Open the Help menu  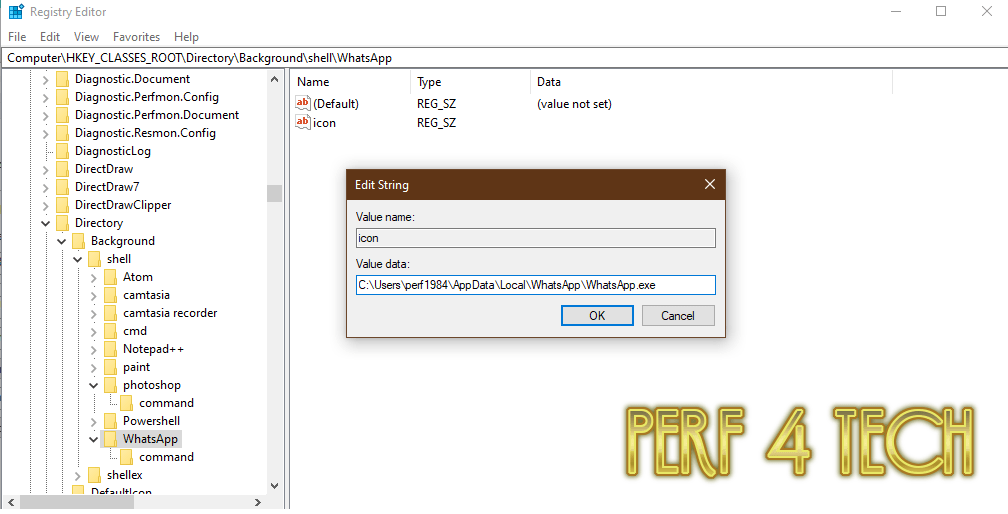click(186, 37)
